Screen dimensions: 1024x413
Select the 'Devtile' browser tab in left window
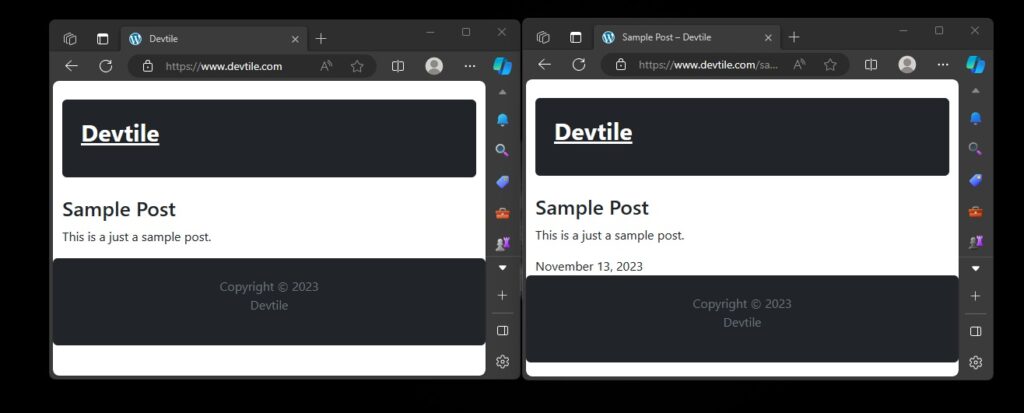pos(215,39)
